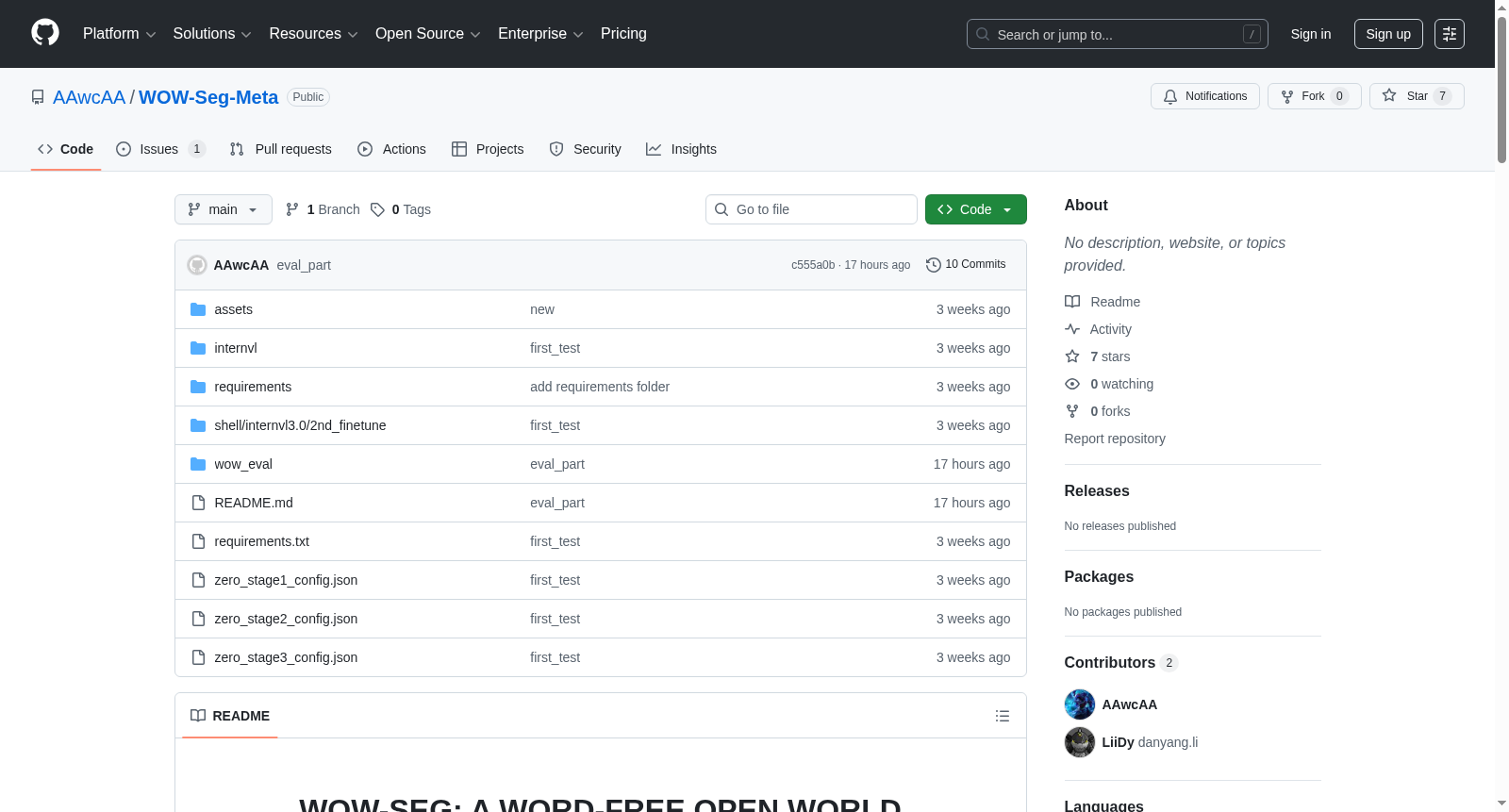
Task: Open the Contributors section link
Action: pyautogui.click(x=1121, y=662)
